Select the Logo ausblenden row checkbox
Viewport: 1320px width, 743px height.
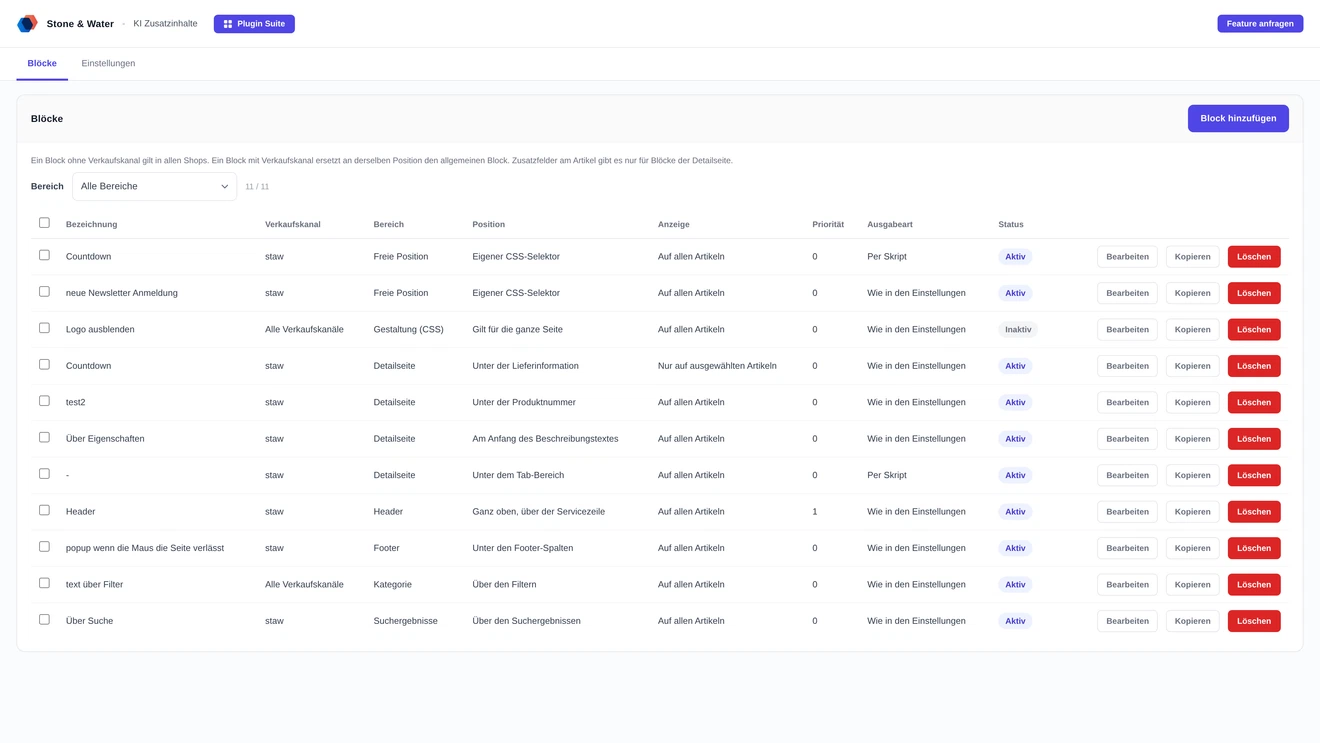44,328
